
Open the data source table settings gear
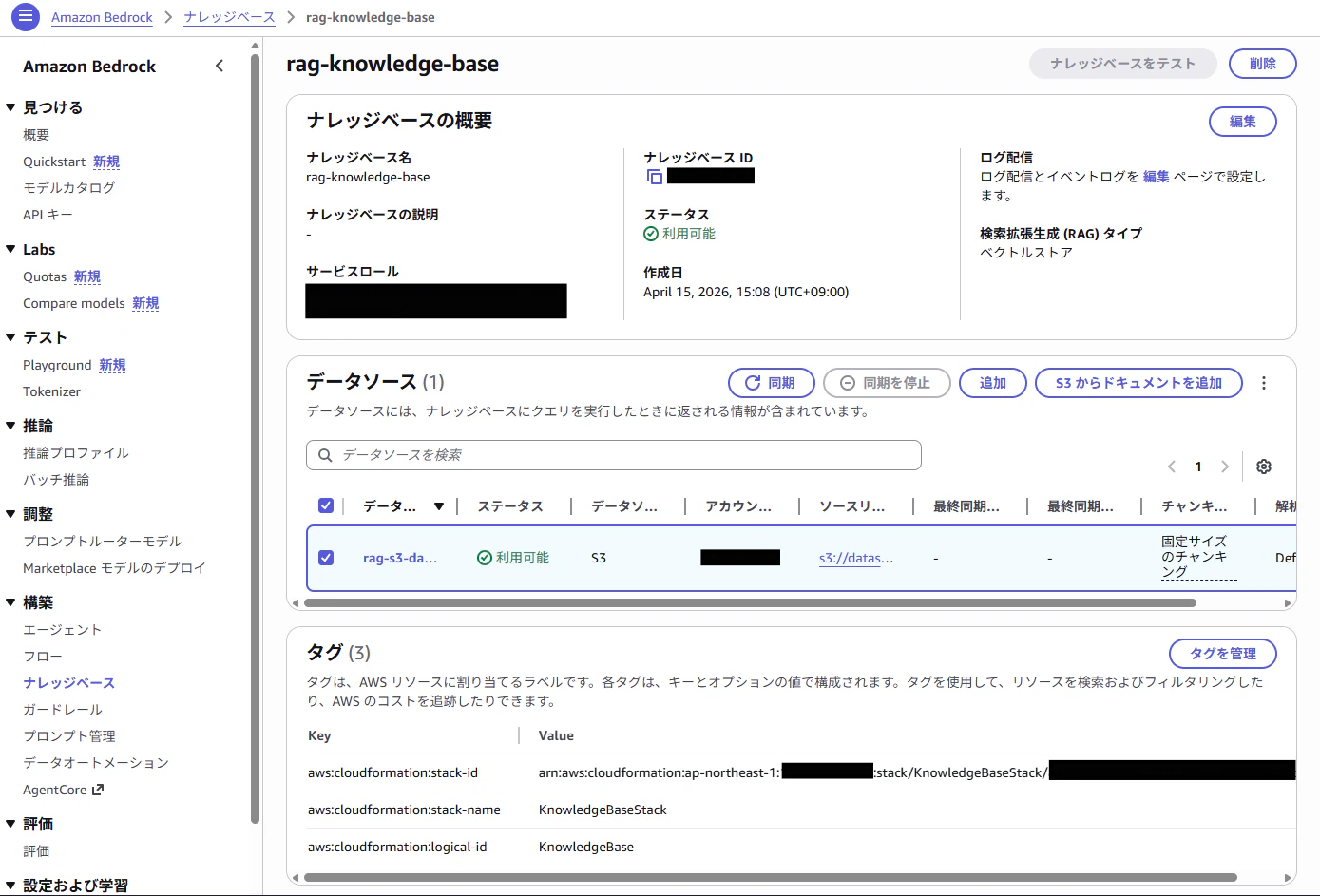(1264, 467)
